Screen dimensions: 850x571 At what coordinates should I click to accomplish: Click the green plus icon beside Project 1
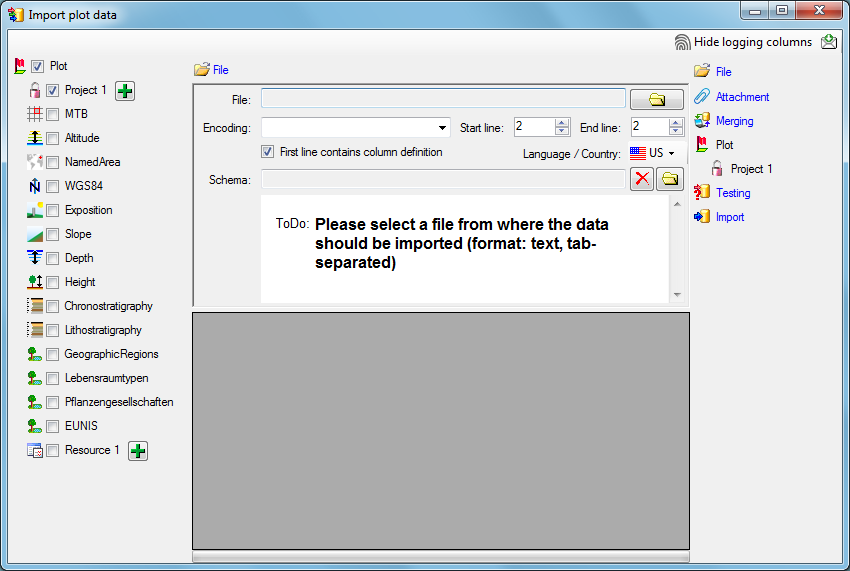[125, 91]
